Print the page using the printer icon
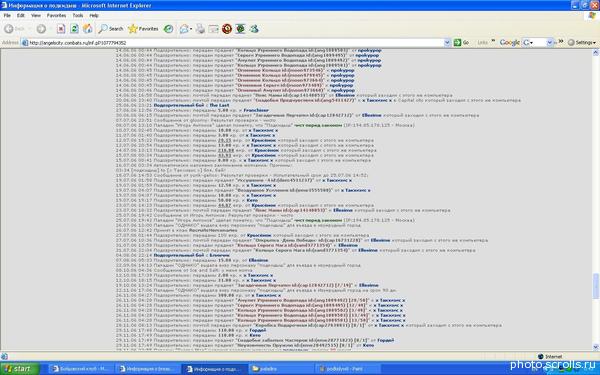This screenshot has height=375, width=600. click(201, 29)
